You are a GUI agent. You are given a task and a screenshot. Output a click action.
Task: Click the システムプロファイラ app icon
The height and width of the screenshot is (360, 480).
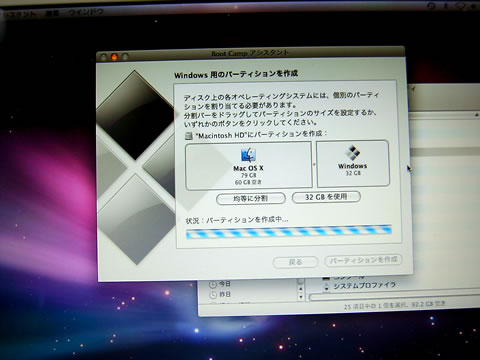tap(327, 286)
